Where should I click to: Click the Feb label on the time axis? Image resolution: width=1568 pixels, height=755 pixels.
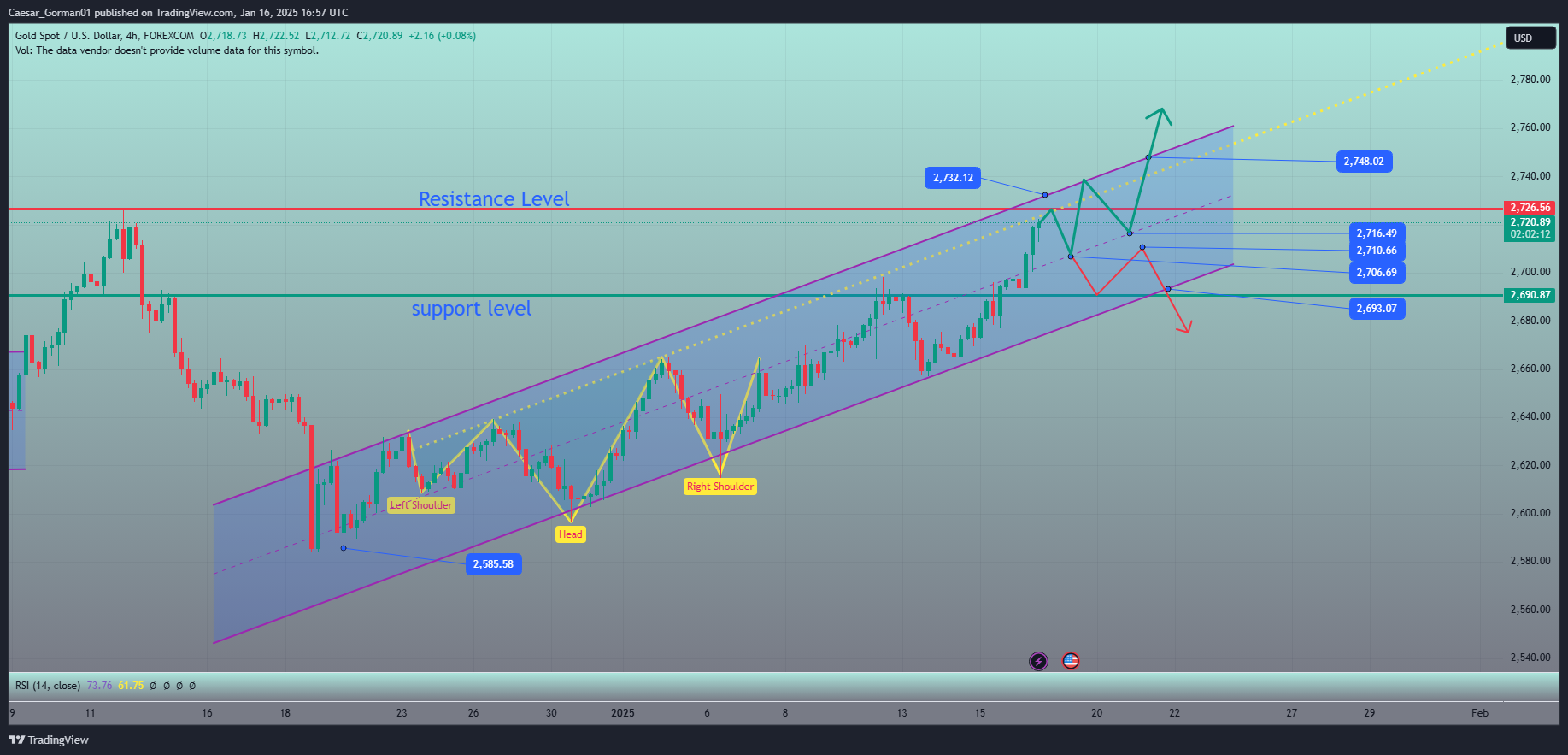click(x=1480, y=713)
